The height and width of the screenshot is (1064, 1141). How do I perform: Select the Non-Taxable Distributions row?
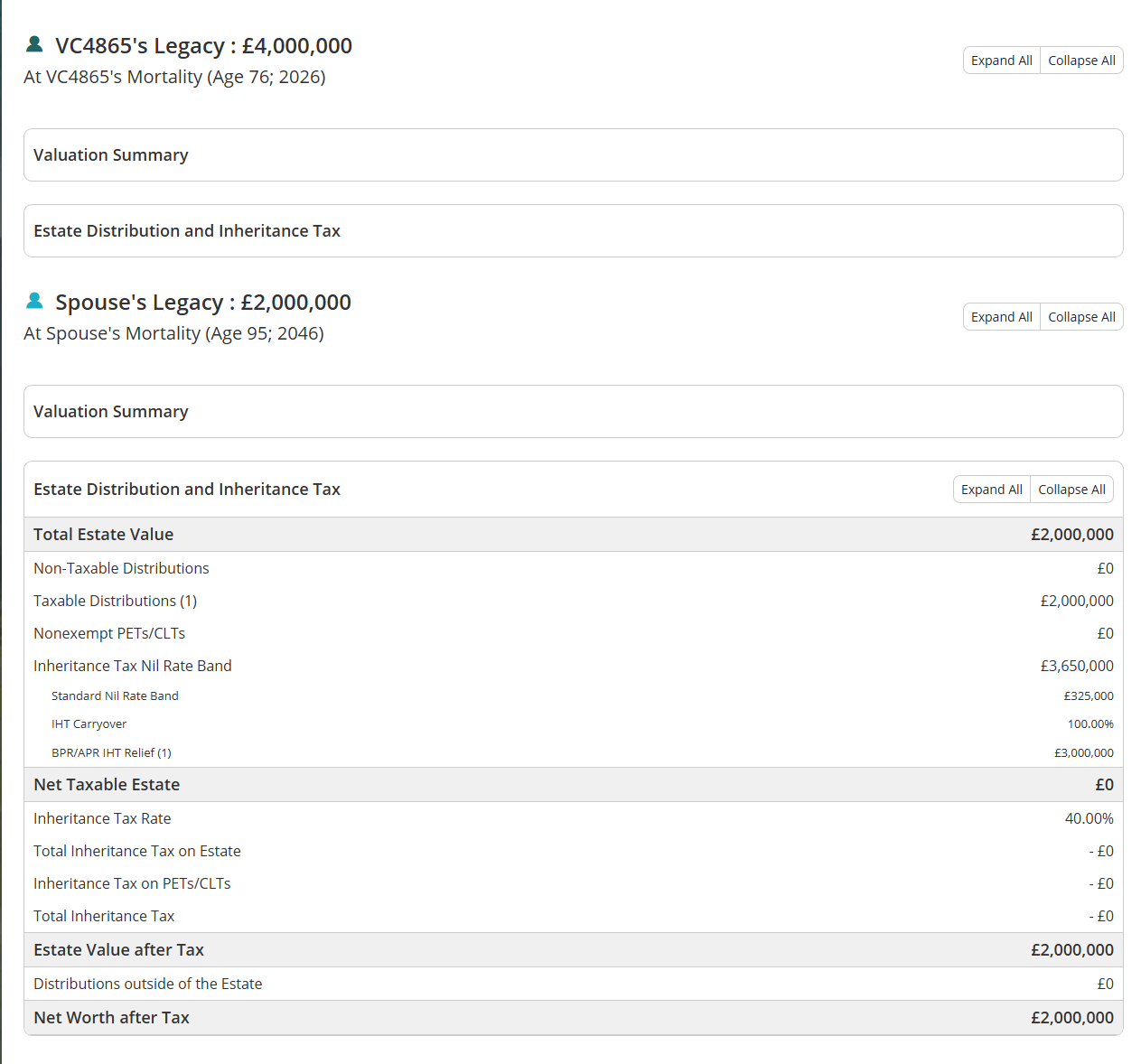(121, 569)
